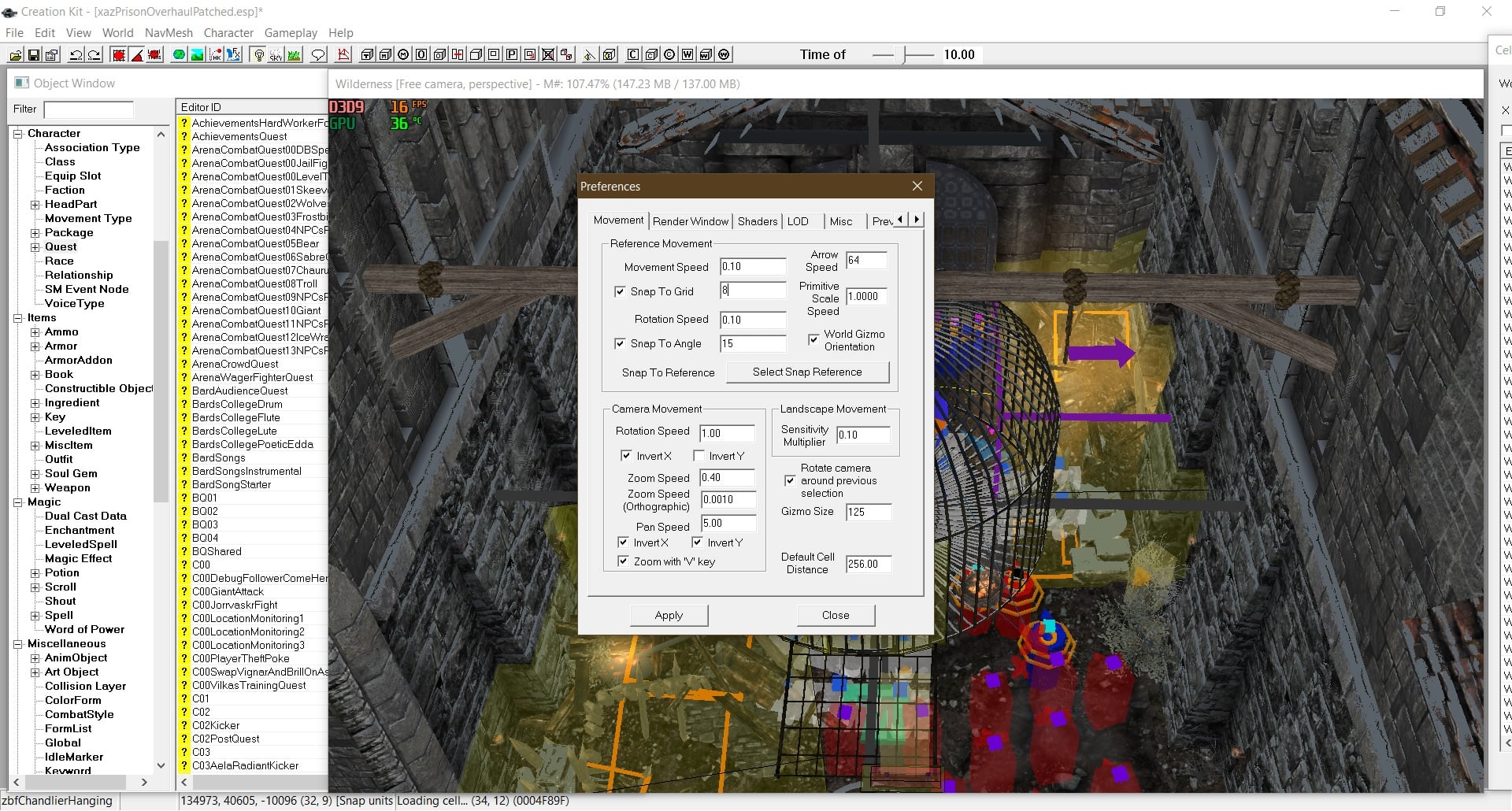1512x811 pixels.
Task: Uncheck the Snap To Grid checkbox
Action: point(620,291)
